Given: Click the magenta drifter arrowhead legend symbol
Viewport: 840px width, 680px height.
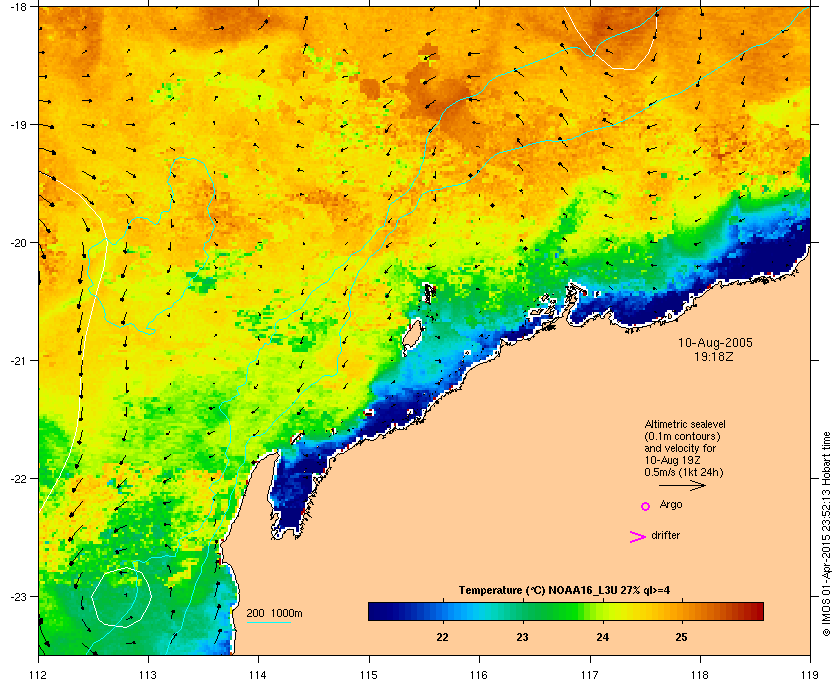Looking at the screenshot, I should coord(638,537).
